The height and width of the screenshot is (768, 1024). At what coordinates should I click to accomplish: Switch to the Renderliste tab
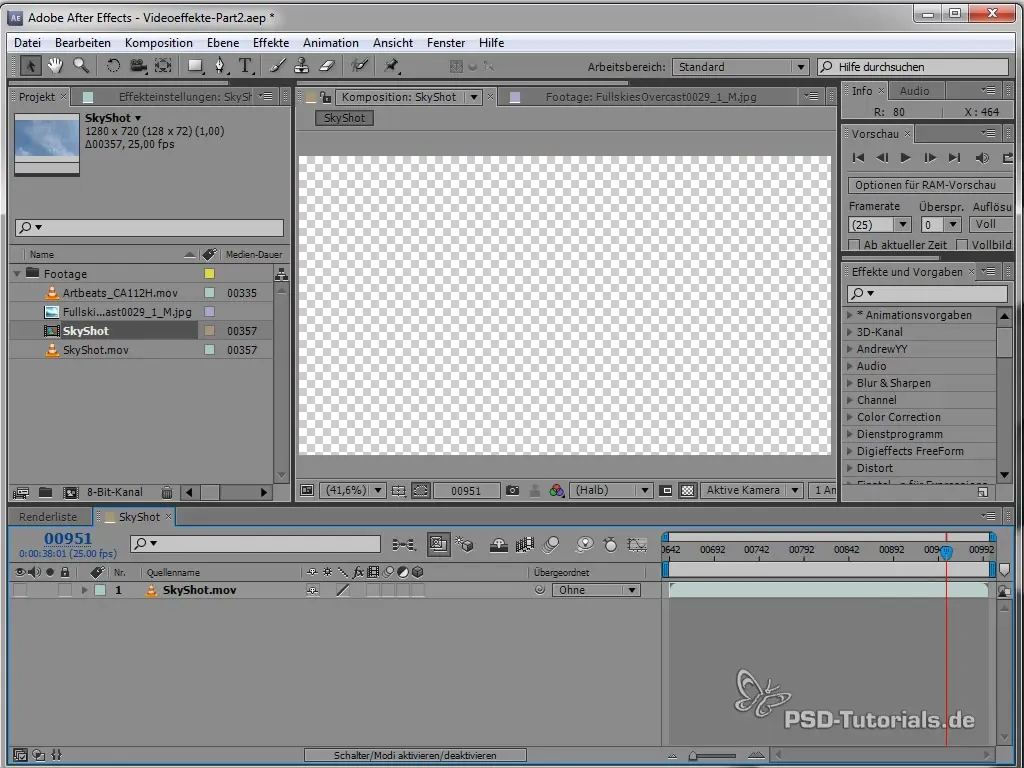click(48, 517)
